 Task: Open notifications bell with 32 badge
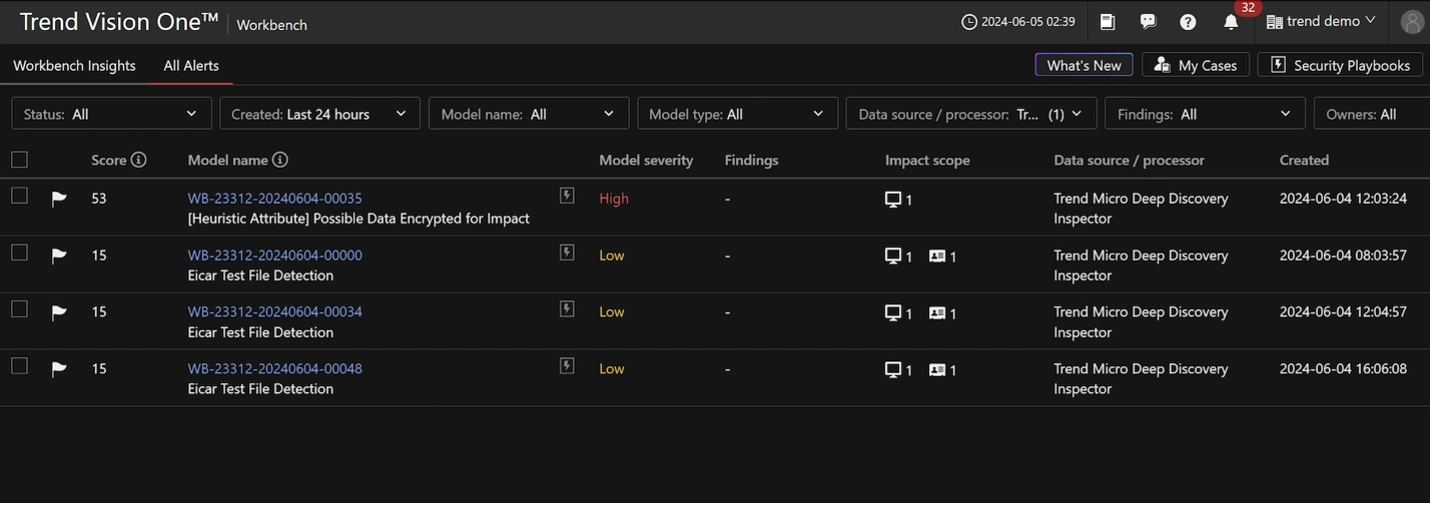pos(1231,22)
